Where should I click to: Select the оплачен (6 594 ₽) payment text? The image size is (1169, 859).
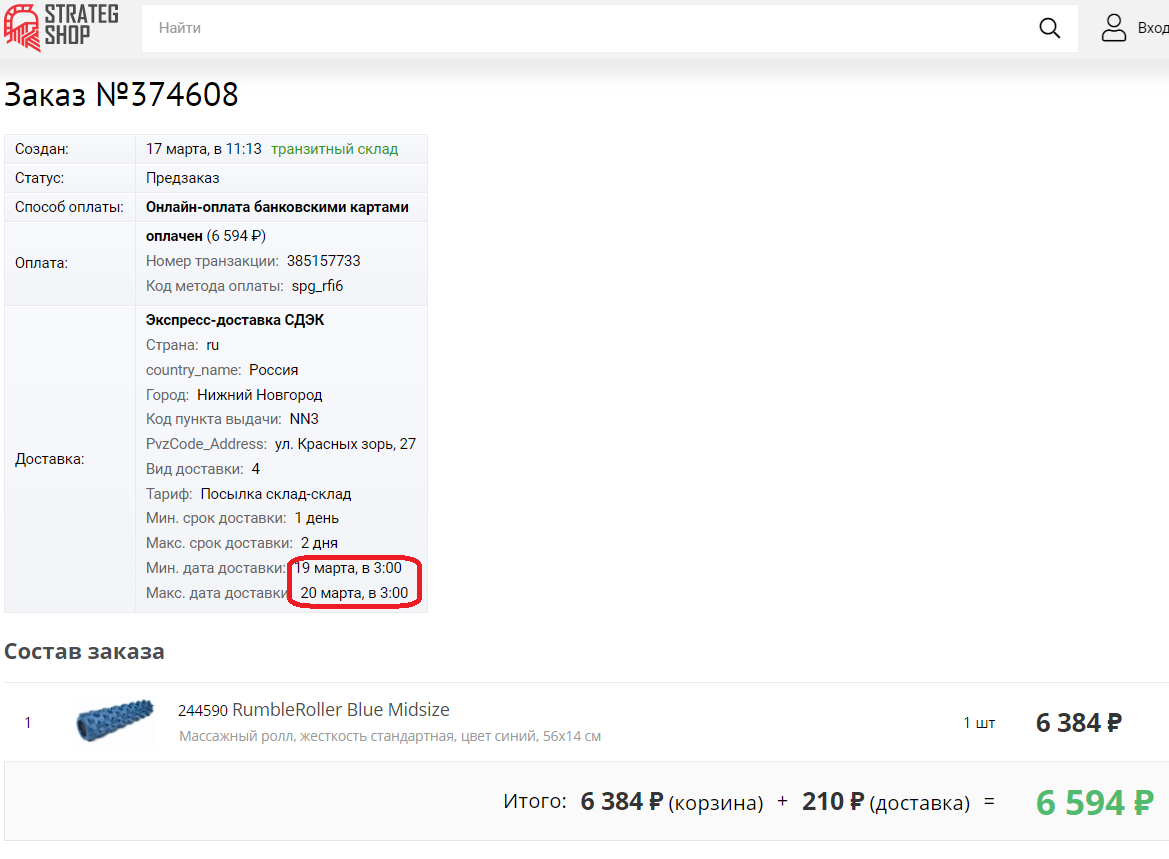206,236
